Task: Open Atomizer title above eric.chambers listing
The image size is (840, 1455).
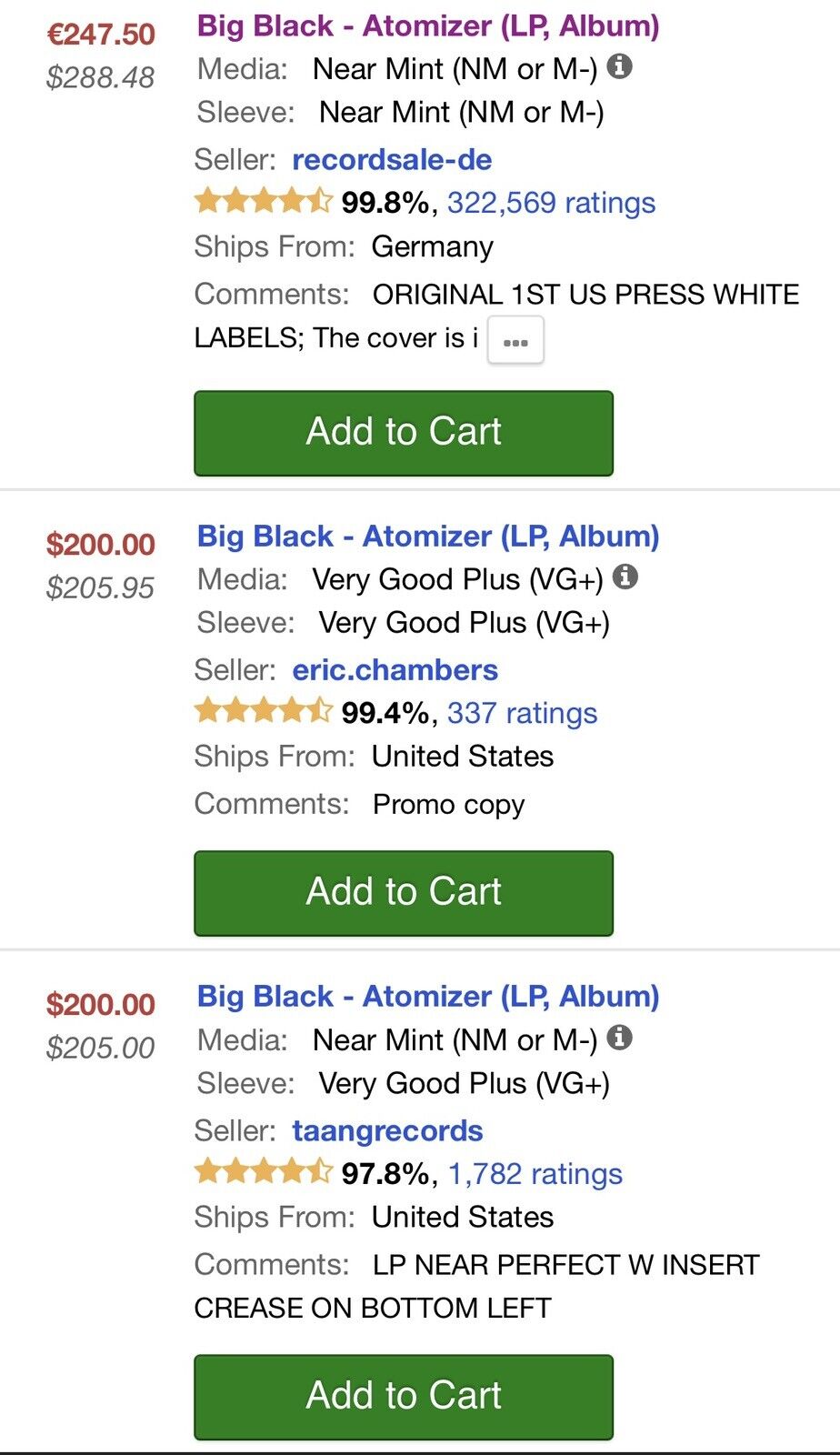Action: [428, 537]
